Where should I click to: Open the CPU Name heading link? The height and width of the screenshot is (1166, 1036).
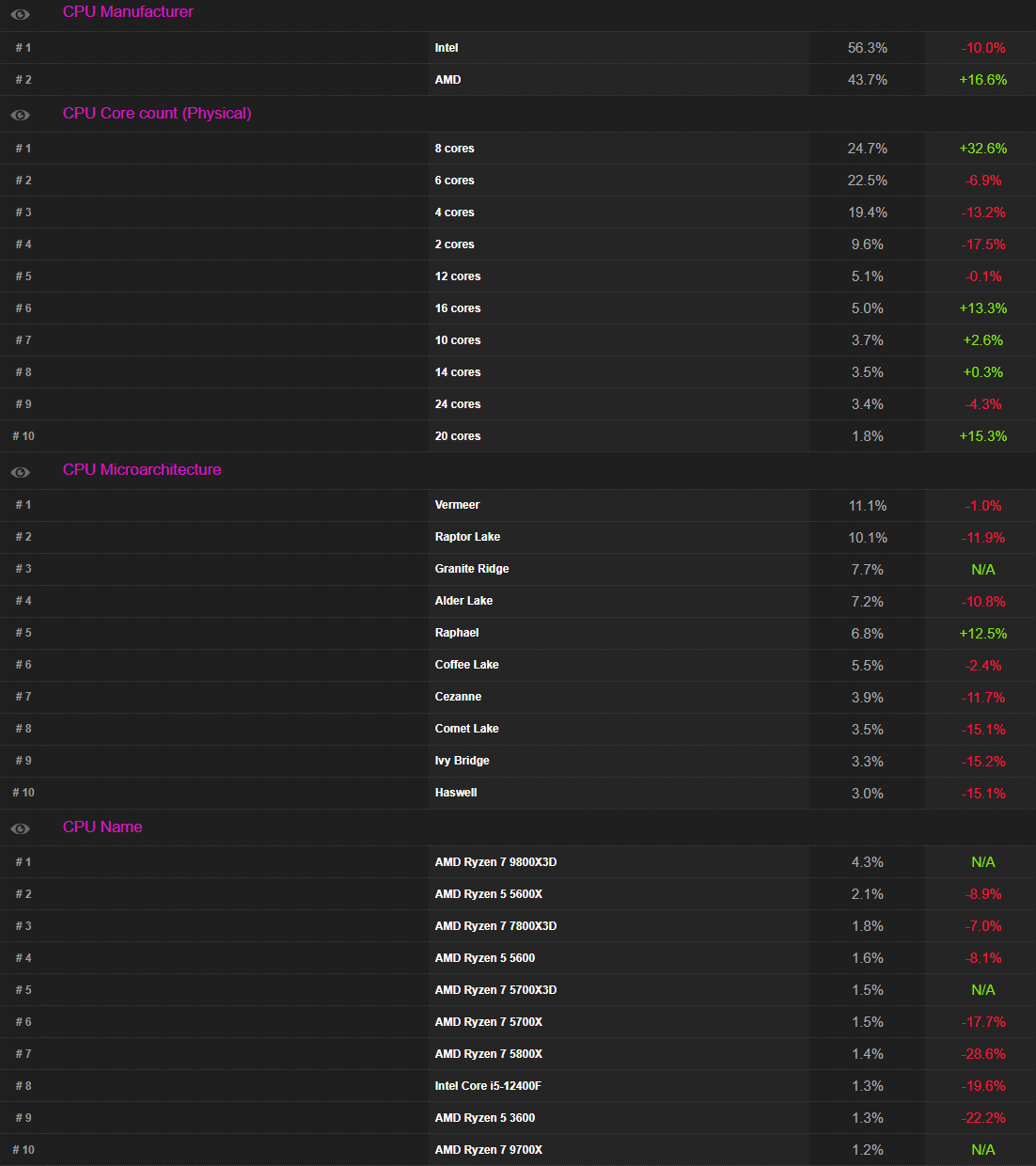pyautogui.click(x=102, y=827)
